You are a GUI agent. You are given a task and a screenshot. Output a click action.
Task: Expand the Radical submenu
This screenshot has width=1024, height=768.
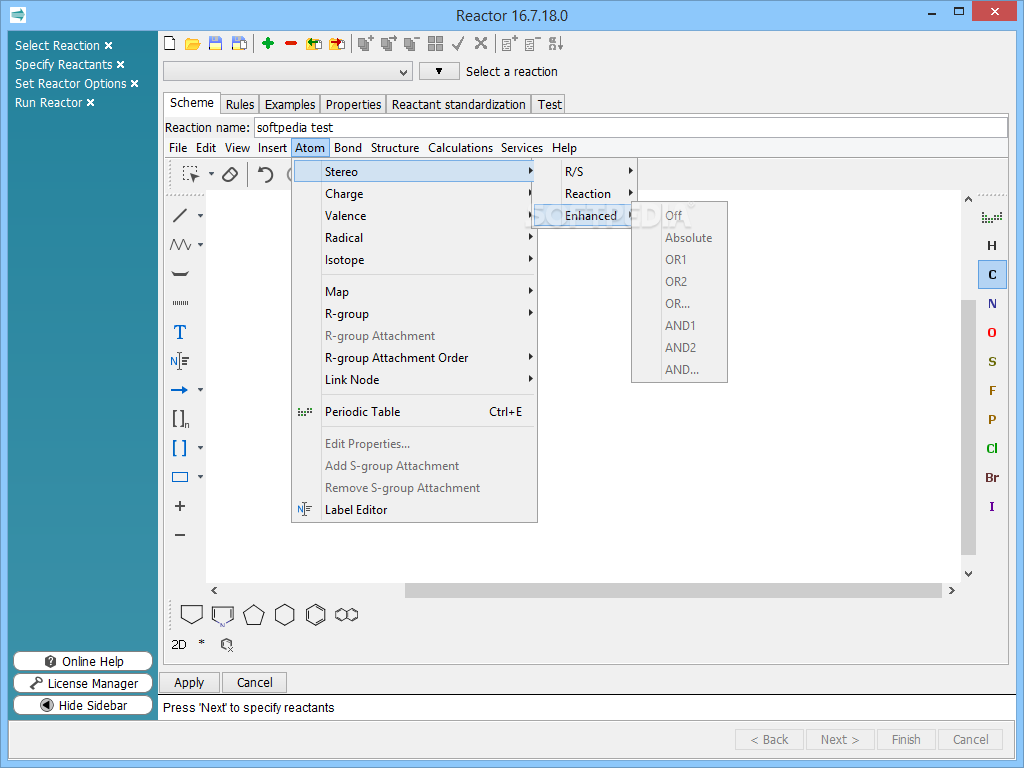pos(415,238)
